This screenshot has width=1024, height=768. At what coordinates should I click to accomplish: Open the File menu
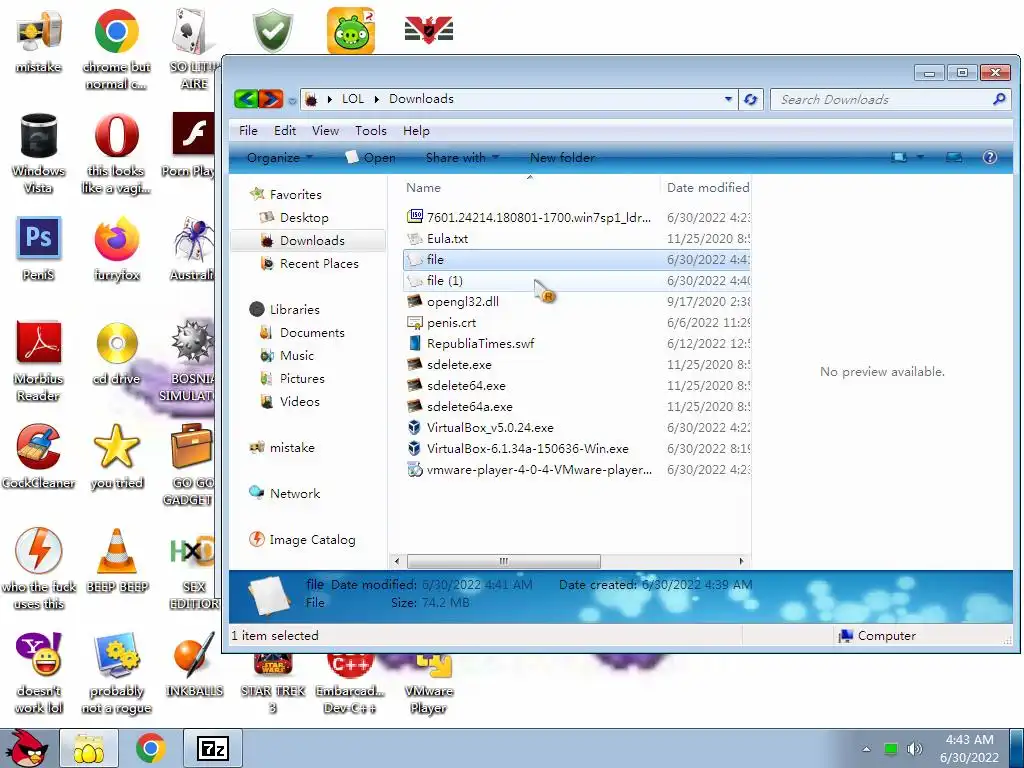pos(248,131)
